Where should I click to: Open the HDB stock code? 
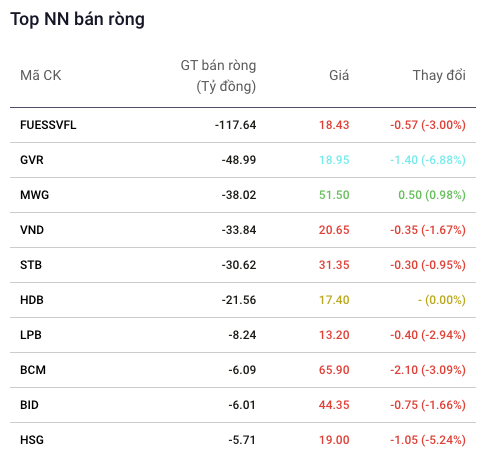[x=32, y=300]
